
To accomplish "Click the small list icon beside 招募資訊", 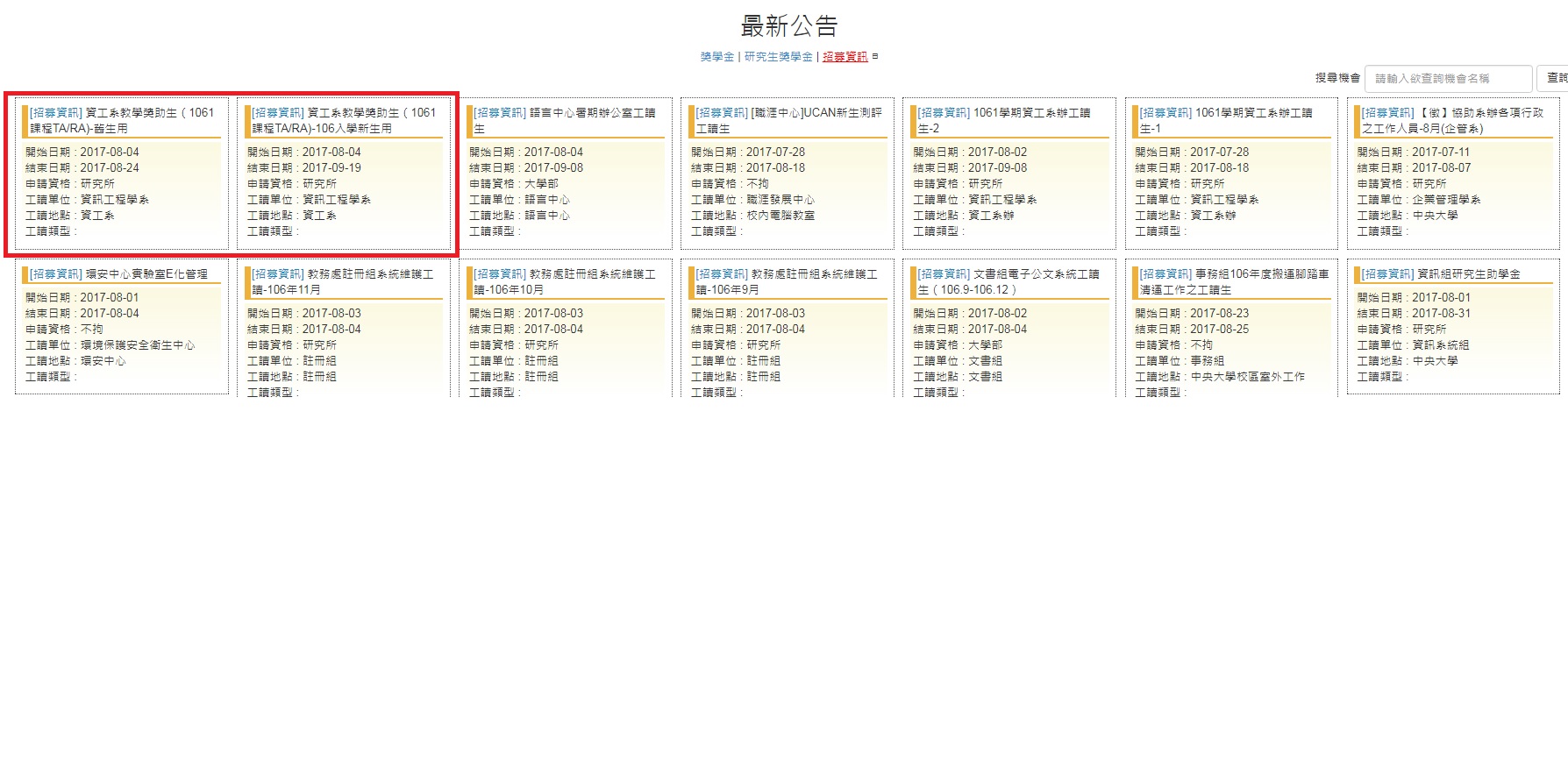I will pyautogui.click(x=875, y=57).
